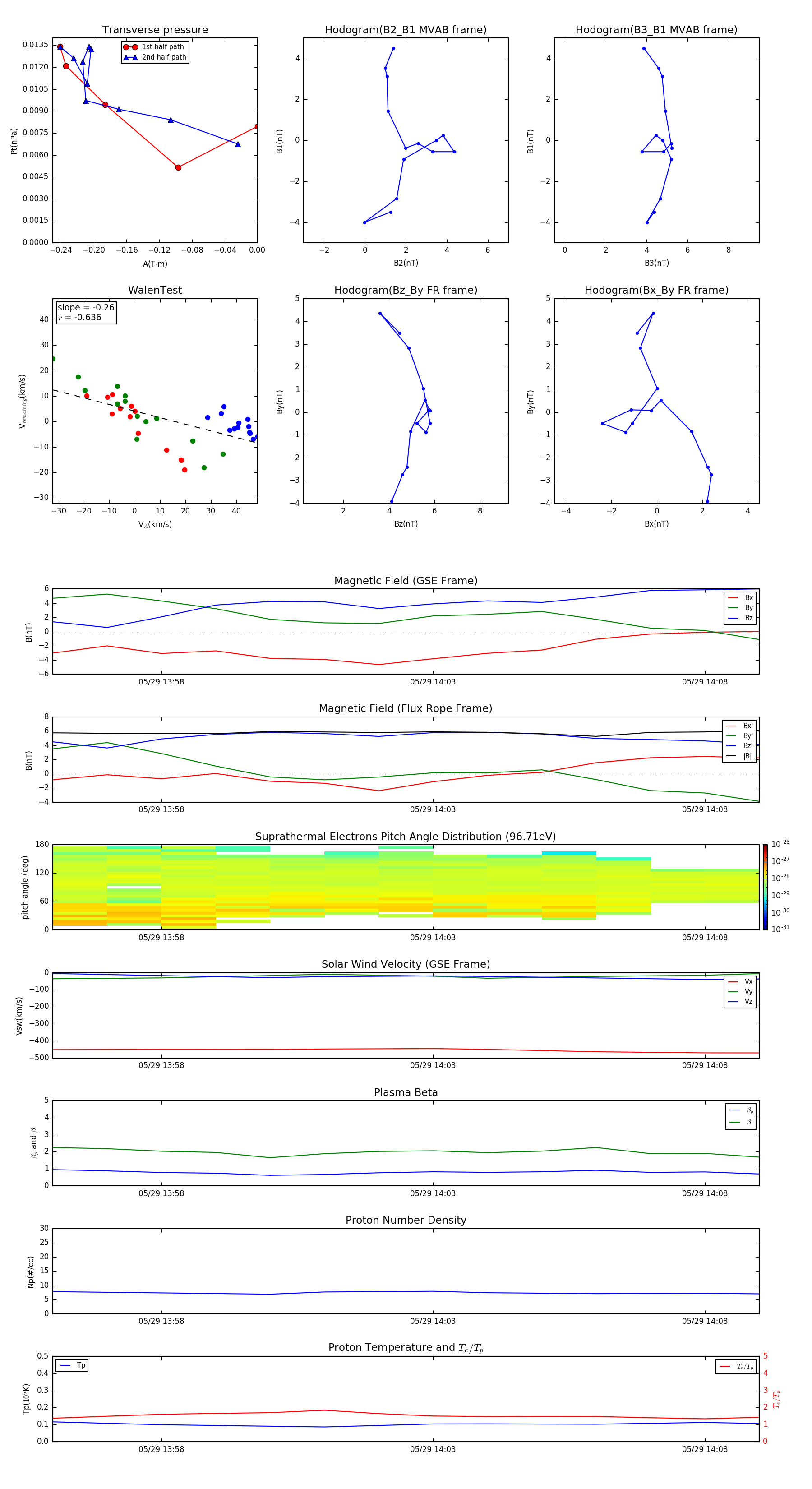
Task: Click the red 'Te/Tp' right axis label
Action: point(776,1399)
